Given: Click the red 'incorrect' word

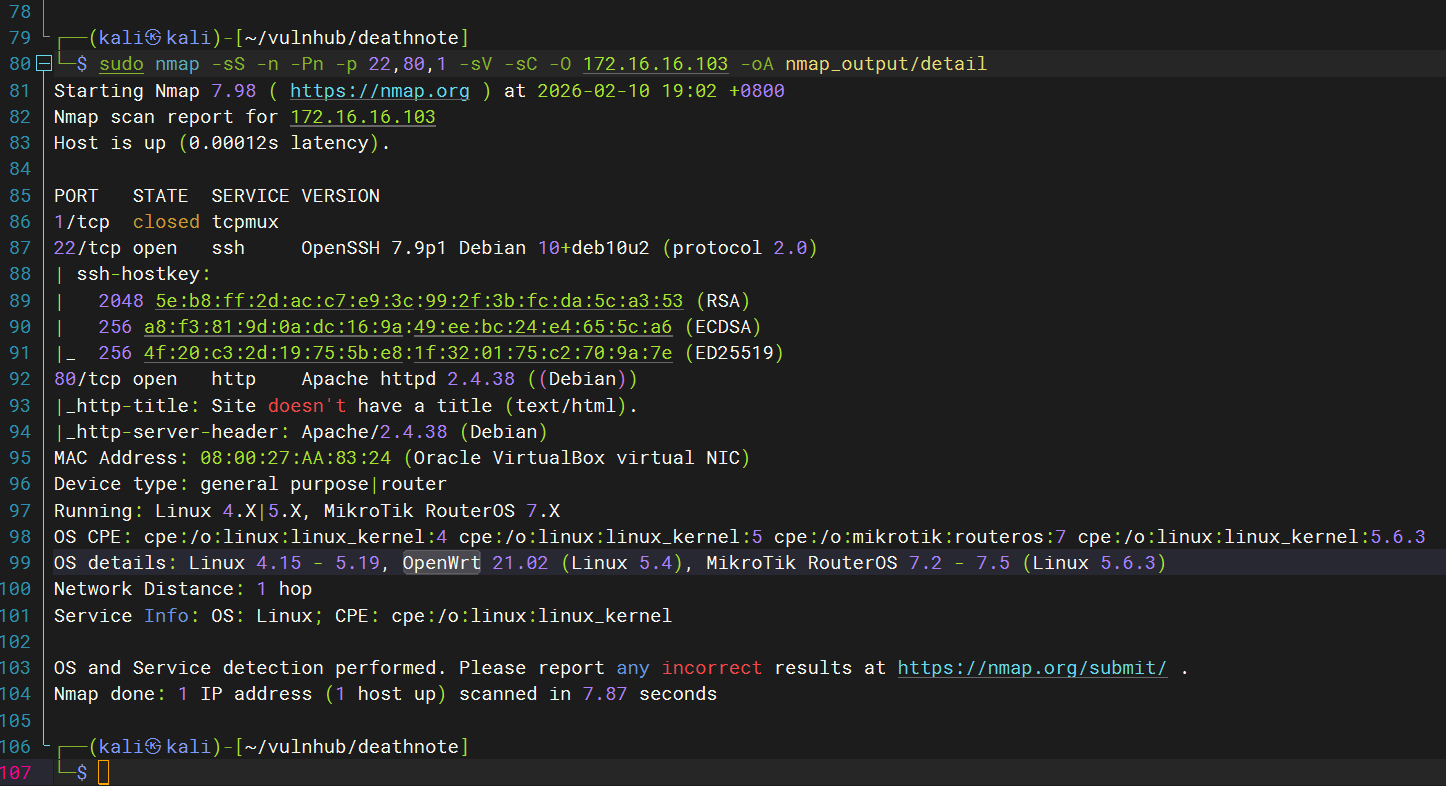Looking at the screenshot, I should 712,667.
